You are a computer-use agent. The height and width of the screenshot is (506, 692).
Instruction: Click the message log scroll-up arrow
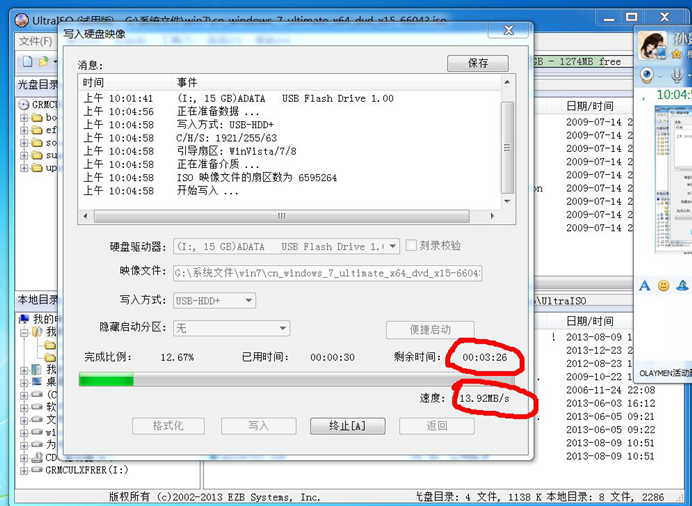(508, 82)
